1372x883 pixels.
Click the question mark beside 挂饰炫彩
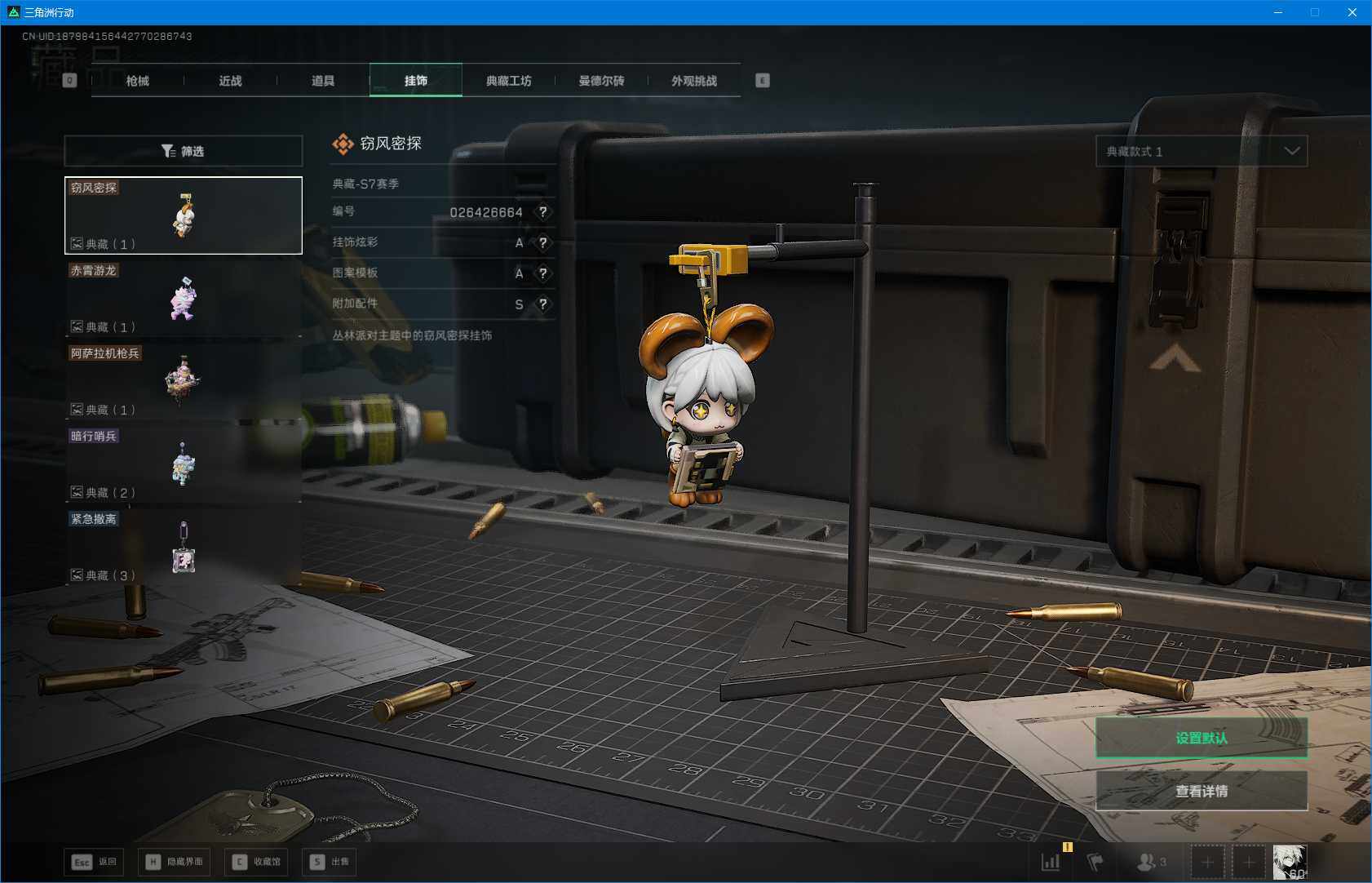coord(542,242)
